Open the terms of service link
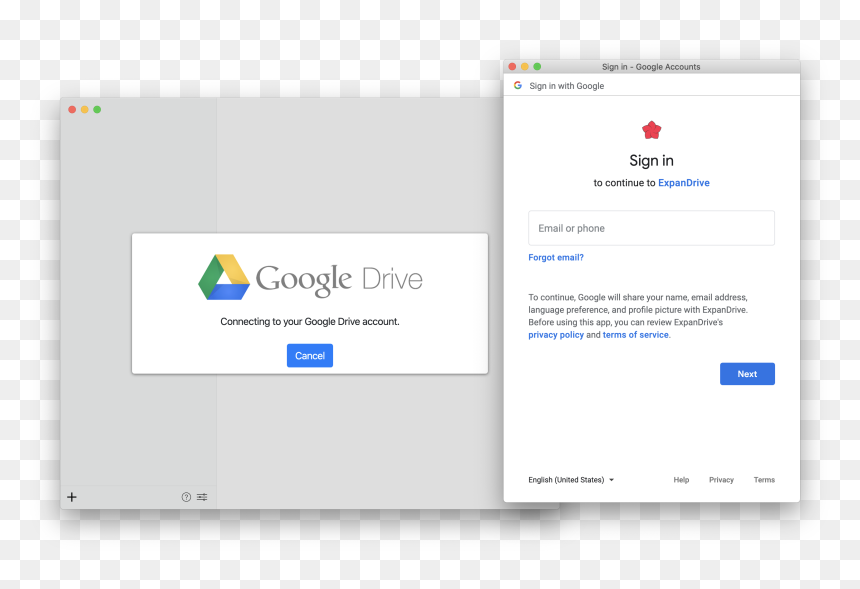The height and width of the screenshot is (589, 860). (x=636, y=335)
